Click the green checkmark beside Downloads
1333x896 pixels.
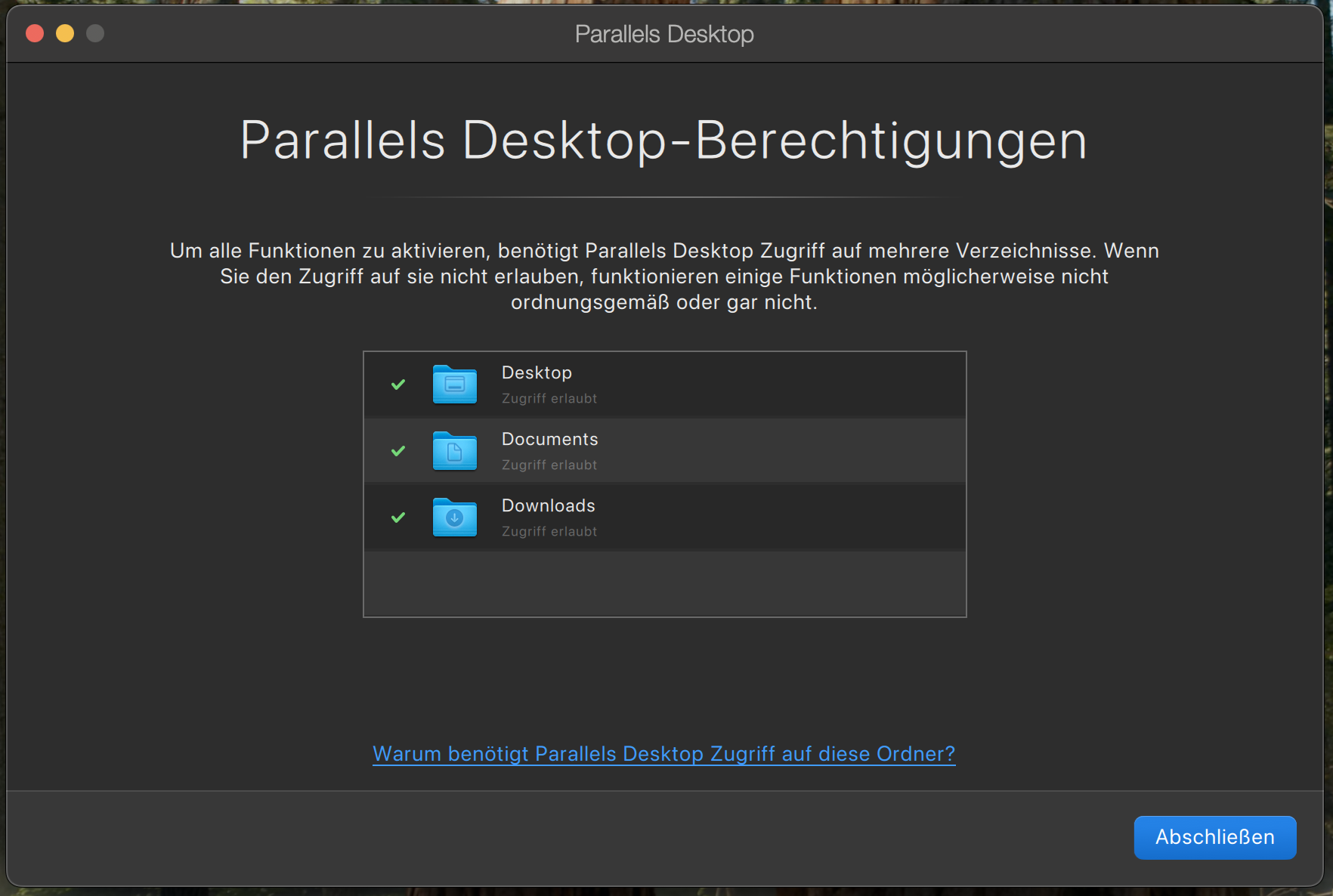[398, 518]
